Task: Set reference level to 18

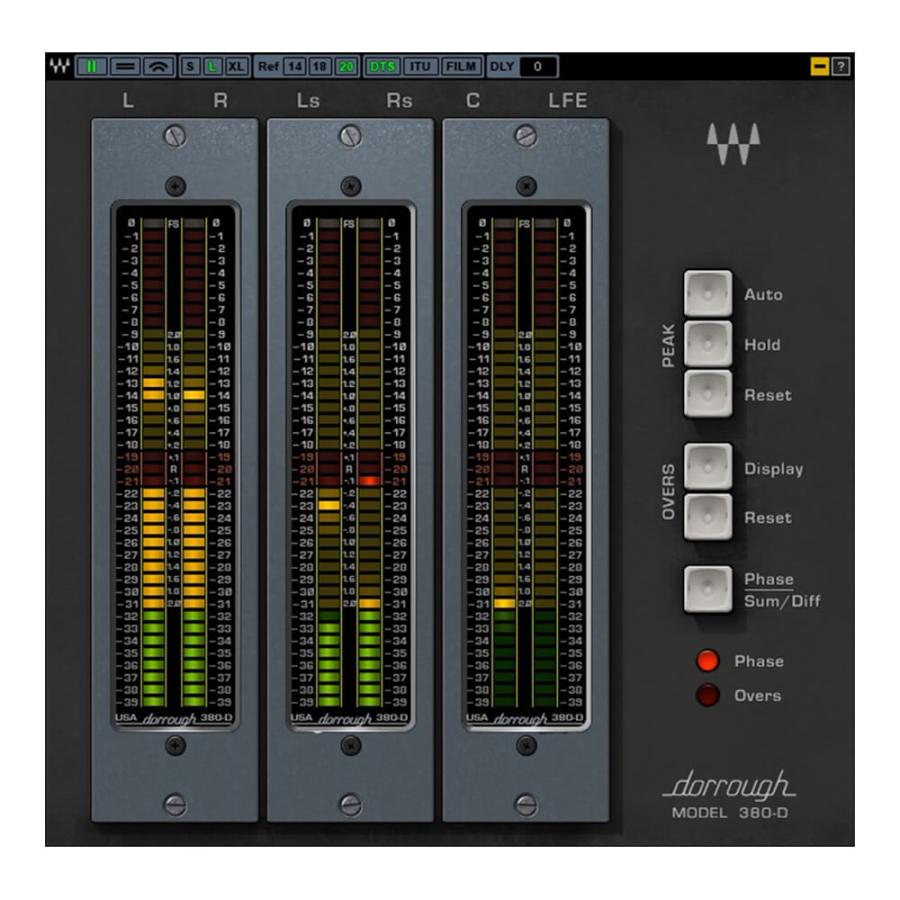Action: tap(319, 67)
